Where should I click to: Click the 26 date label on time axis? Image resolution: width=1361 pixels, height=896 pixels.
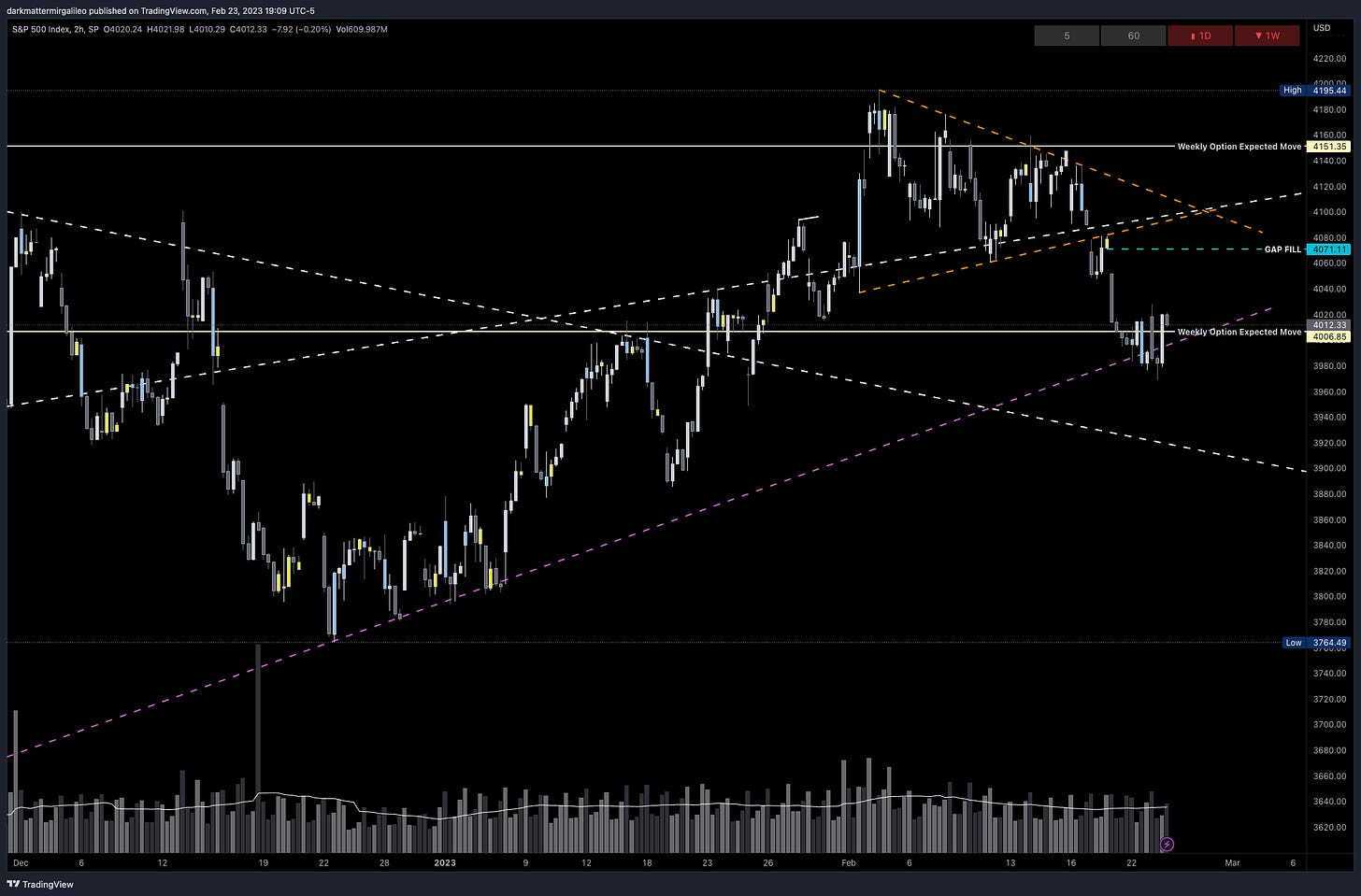766,862
